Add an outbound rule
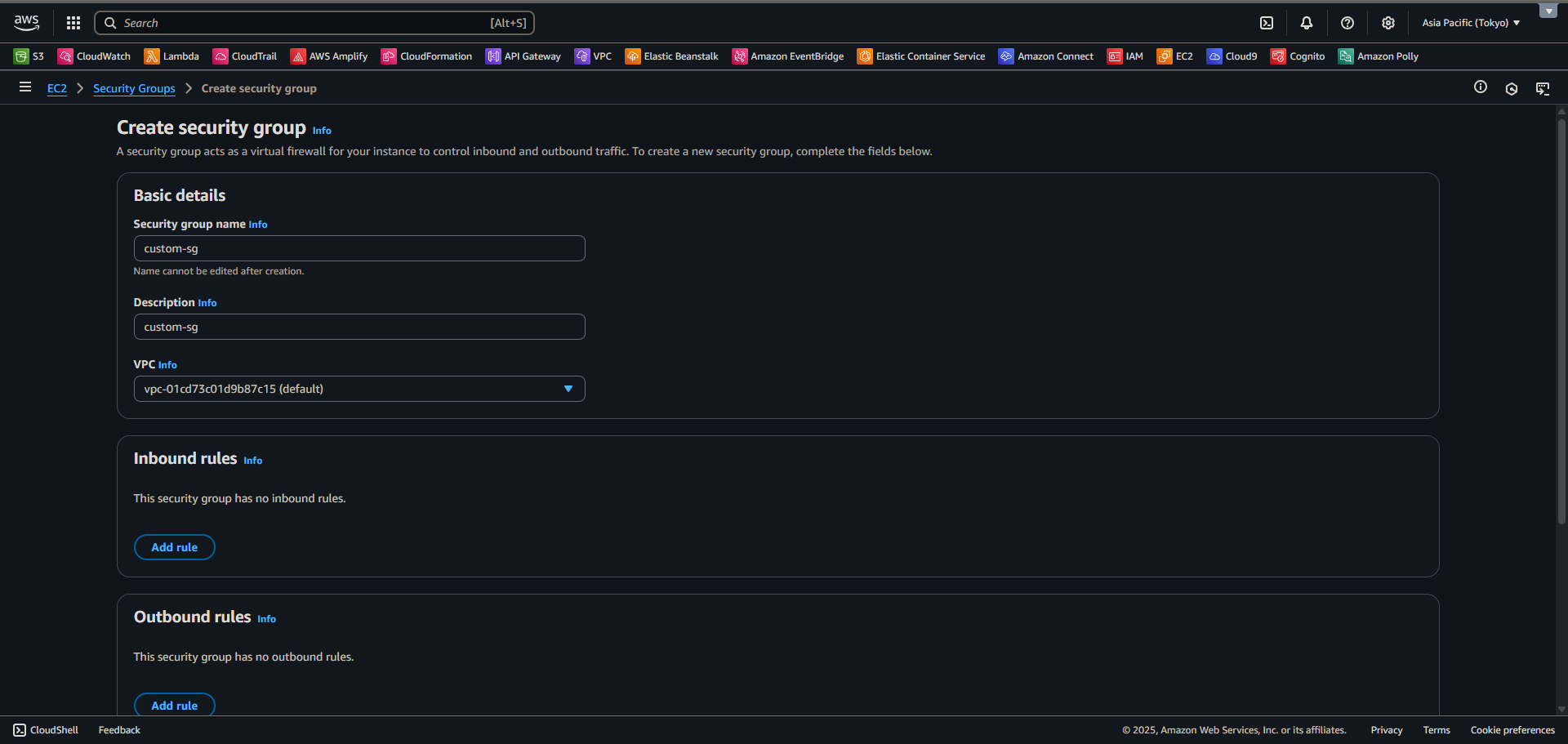1568x744 pixels. point(175,705)
